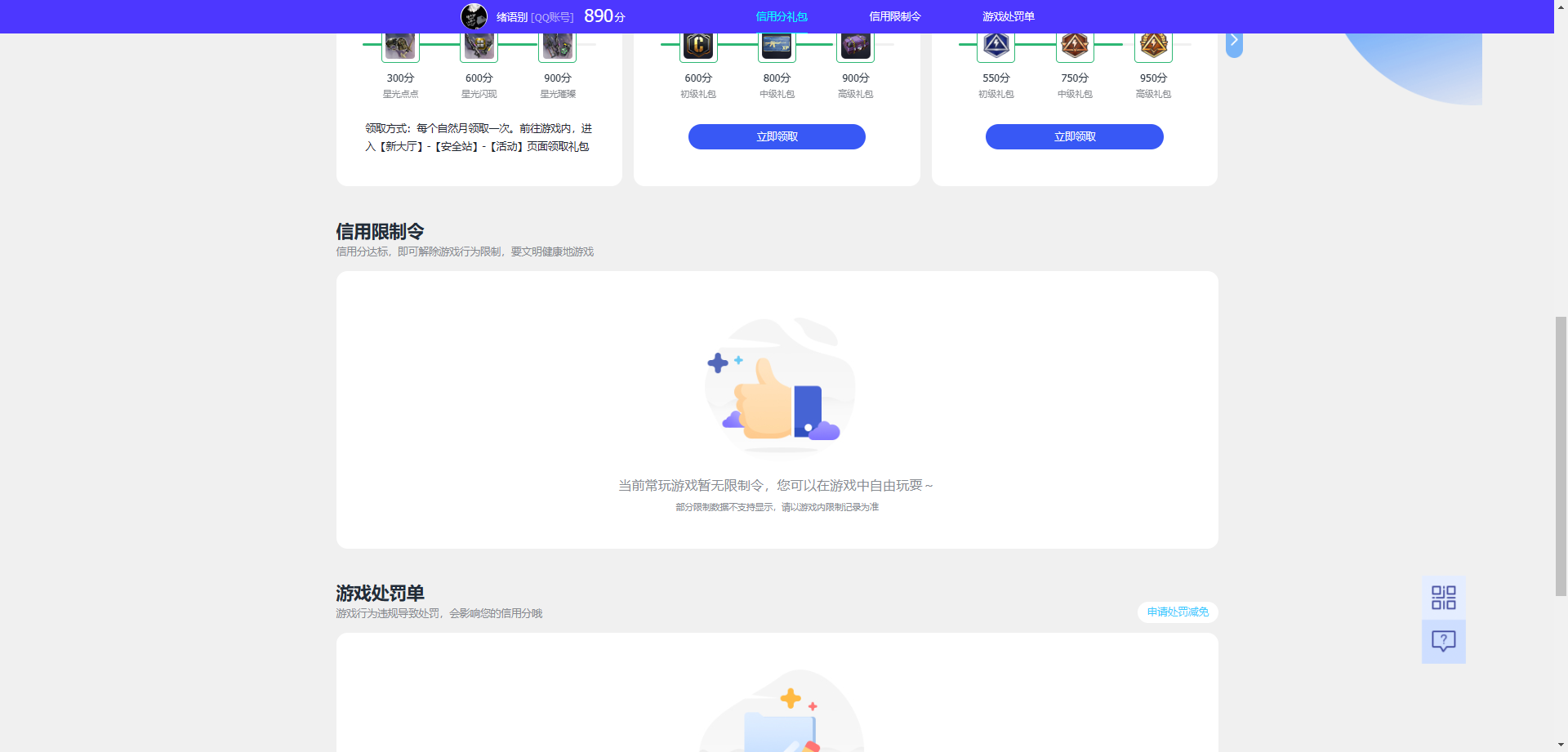
Task: Click the 890分 credit score text
Action: pos(604,16)
